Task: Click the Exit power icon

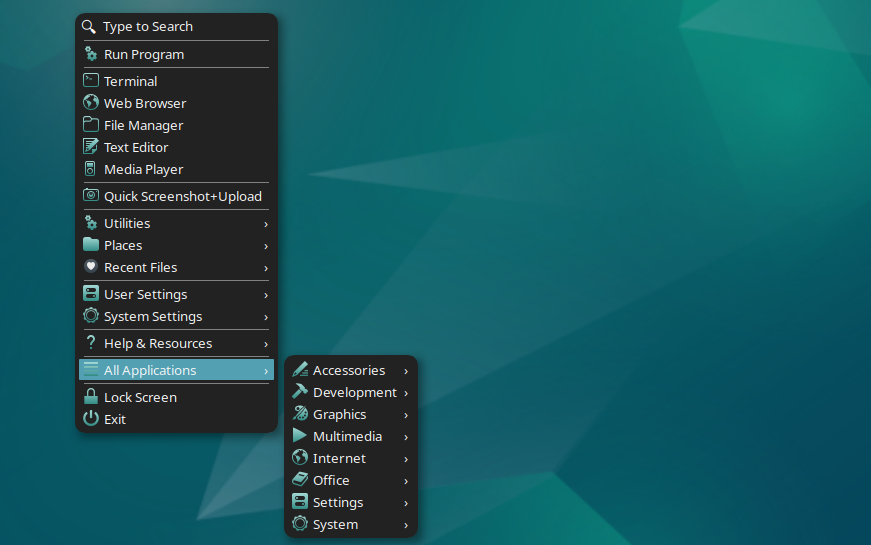Action: pyautogui.click(x=91, y=418)
